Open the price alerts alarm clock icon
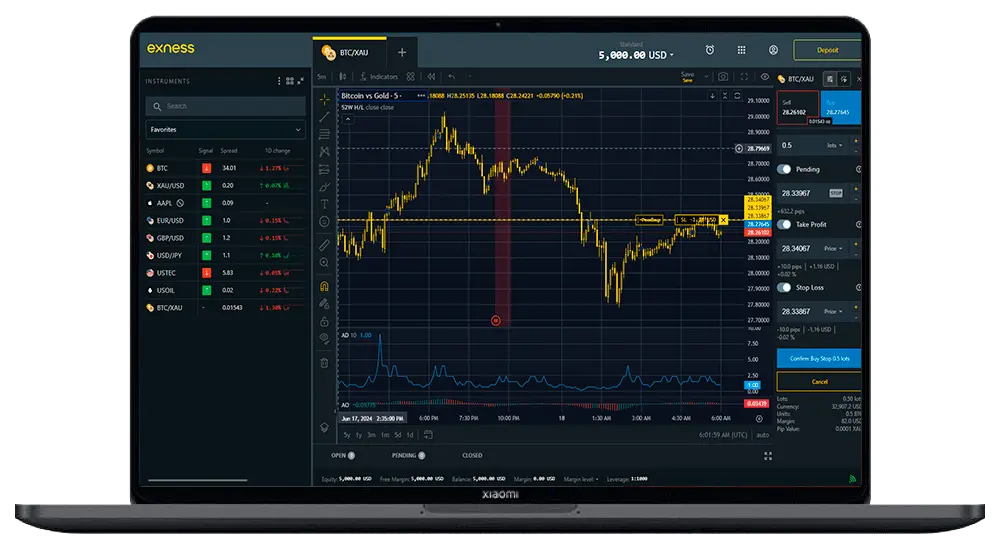This screenshot has width=1000, height=548. coord(710,50)
